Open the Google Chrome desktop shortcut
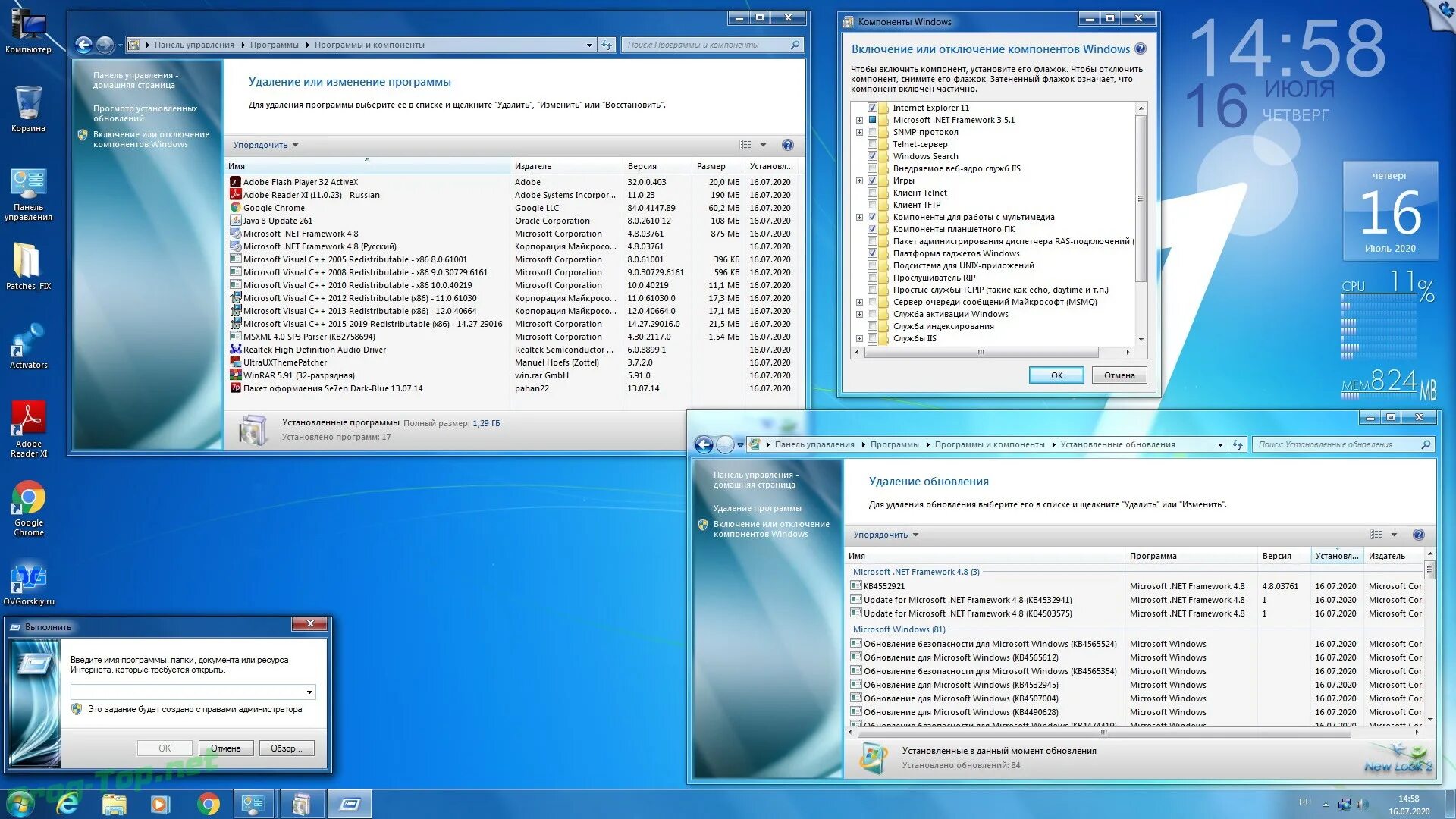 [28, 499]
